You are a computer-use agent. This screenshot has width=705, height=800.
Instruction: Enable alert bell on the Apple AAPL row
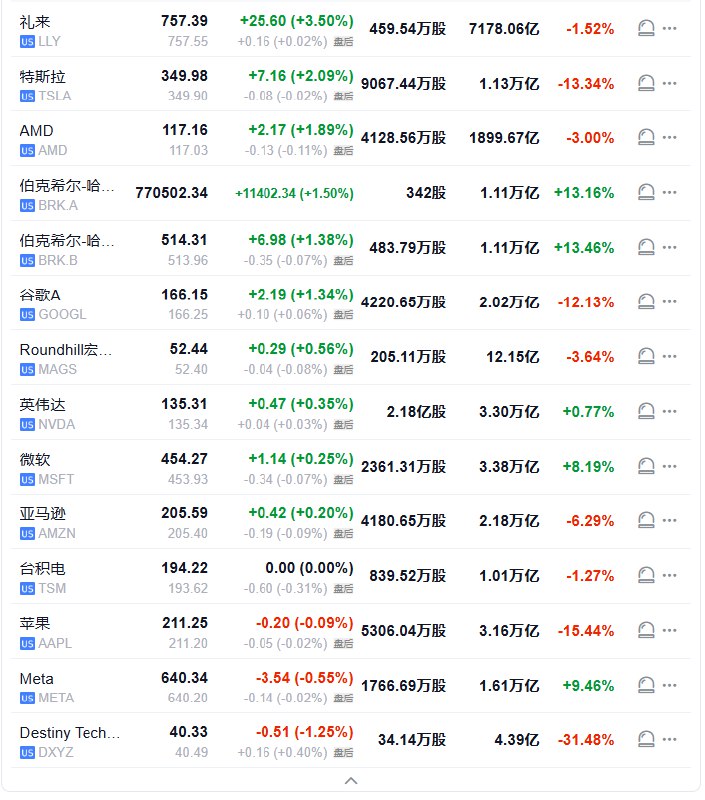click(646, 630)
